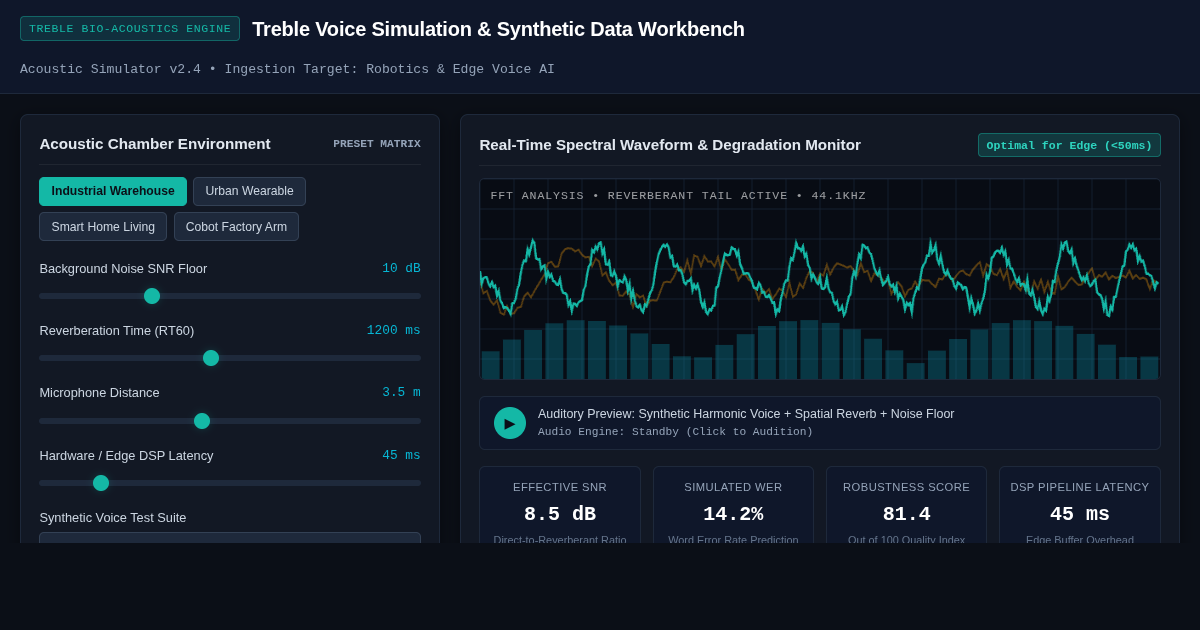The height and width of the screenshot is (630, 1200).
Task: Click the Effective SNR 8.5 dB card
Action: 560,505
